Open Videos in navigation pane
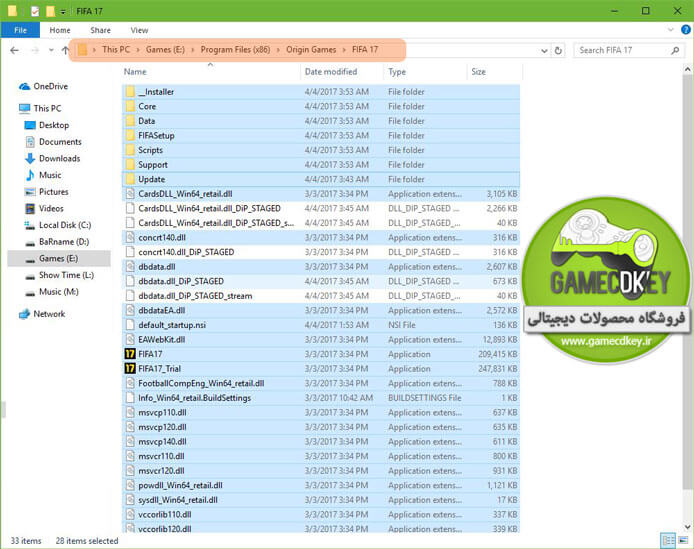 [x=44, y=209]
